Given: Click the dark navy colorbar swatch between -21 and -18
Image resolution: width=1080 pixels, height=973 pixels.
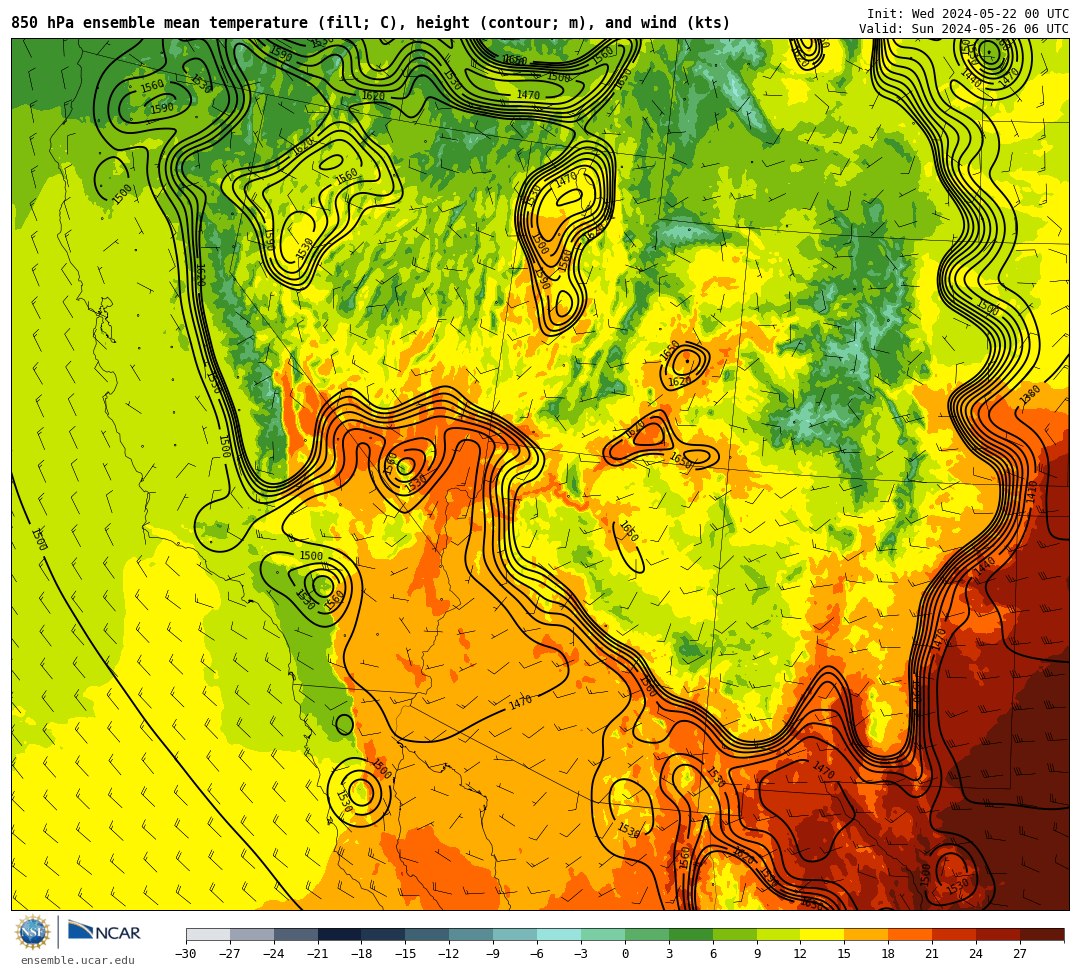Looking at the screenshot, I should pos(340,934).
